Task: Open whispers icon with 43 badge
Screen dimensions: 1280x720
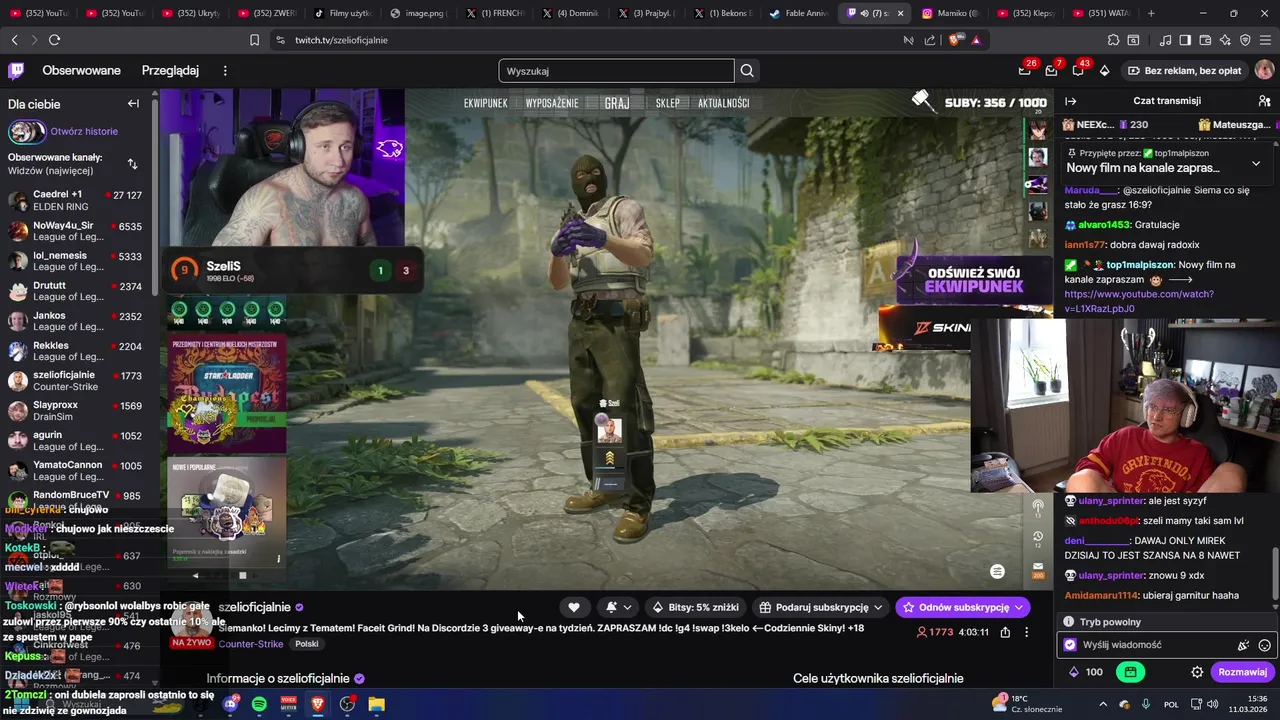Action: tap(1078, 70)
